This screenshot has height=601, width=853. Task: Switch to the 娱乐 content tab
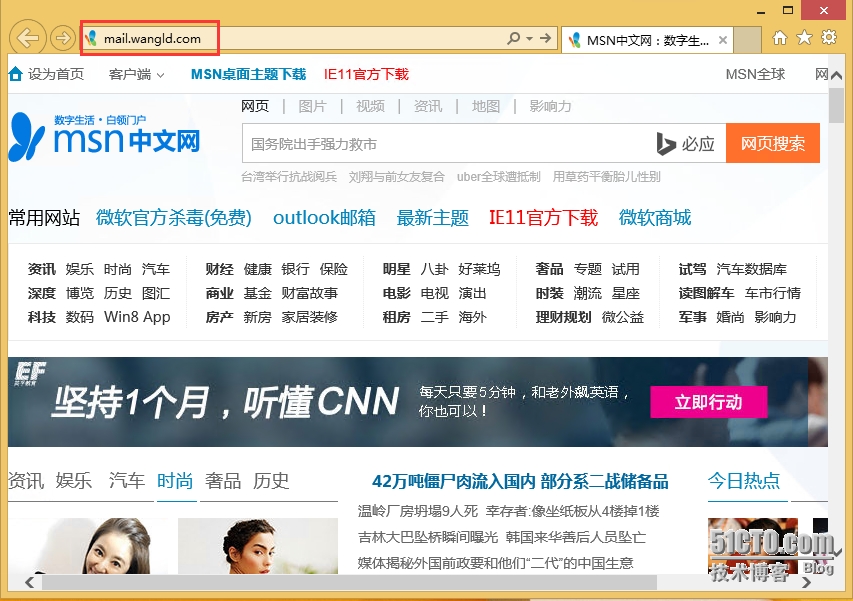point(73,481)
